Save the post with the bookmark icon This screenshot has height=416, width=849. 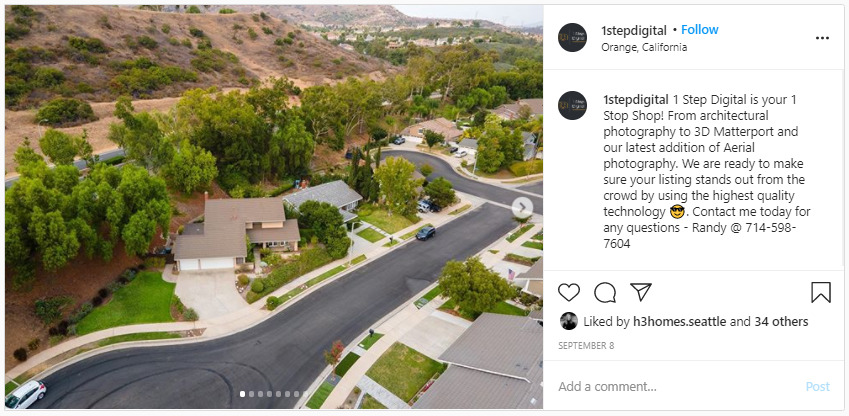(x=821, y=292)
